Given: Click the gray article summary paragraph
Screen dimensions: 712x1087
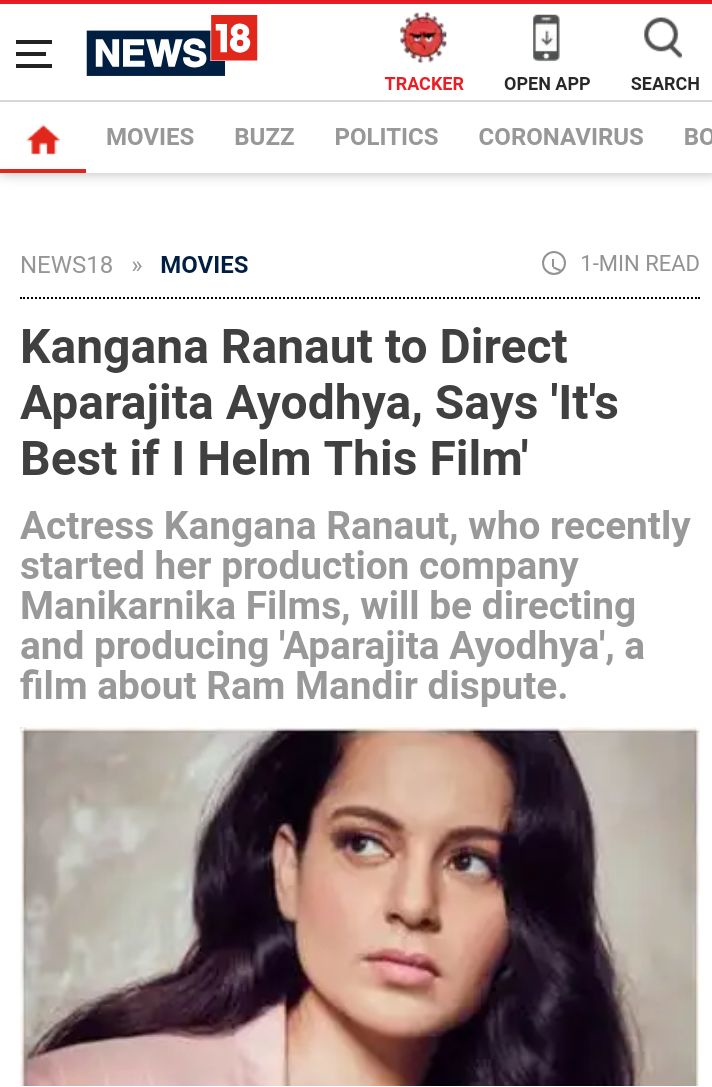Looking at the screenshot, I should pyautogui.click(x=356, y=605).
